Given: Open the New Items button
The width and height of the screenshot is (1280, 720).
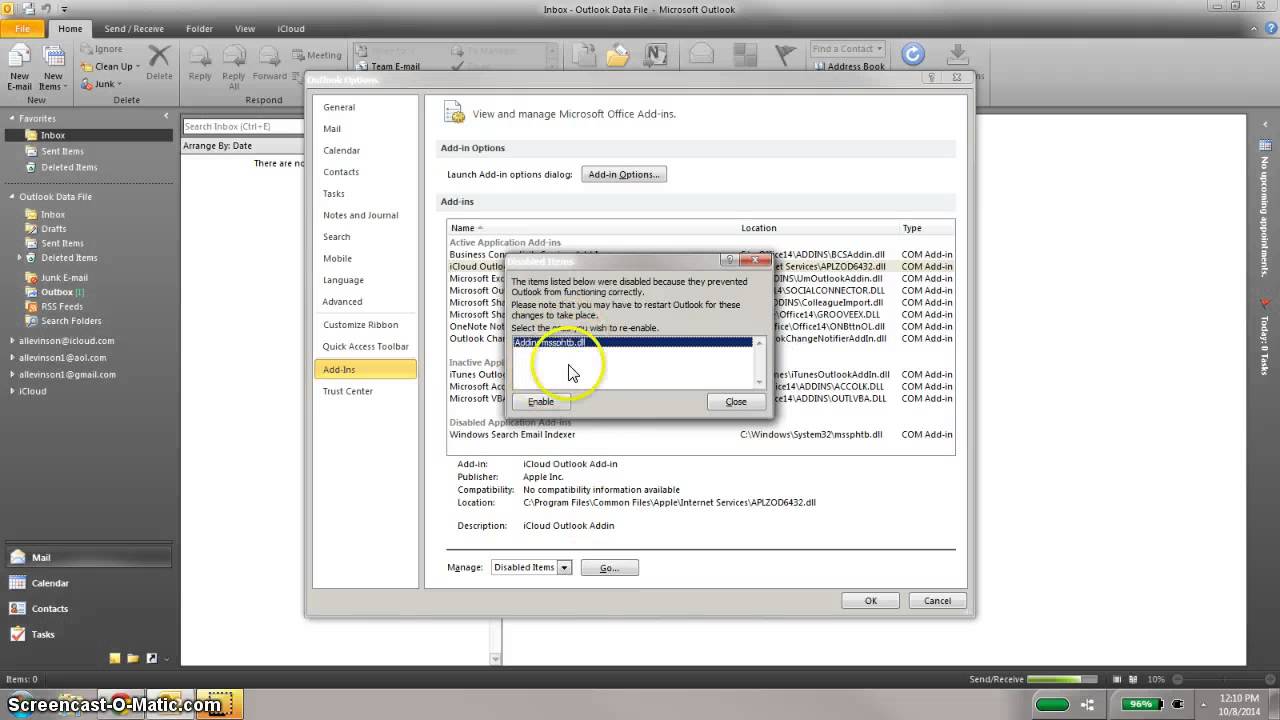Looking at the screenshot, I should pos(52,68).
